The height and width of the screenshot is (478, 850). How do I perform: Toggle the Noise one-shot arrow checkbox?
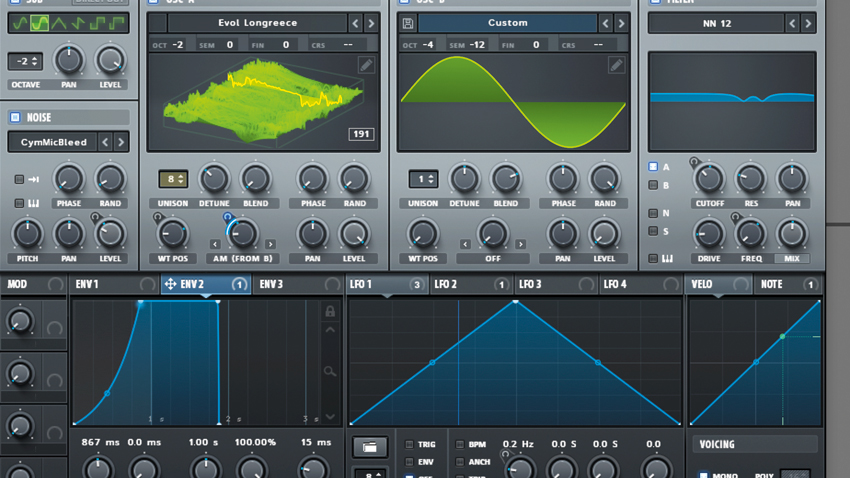[x=19, y=179]
